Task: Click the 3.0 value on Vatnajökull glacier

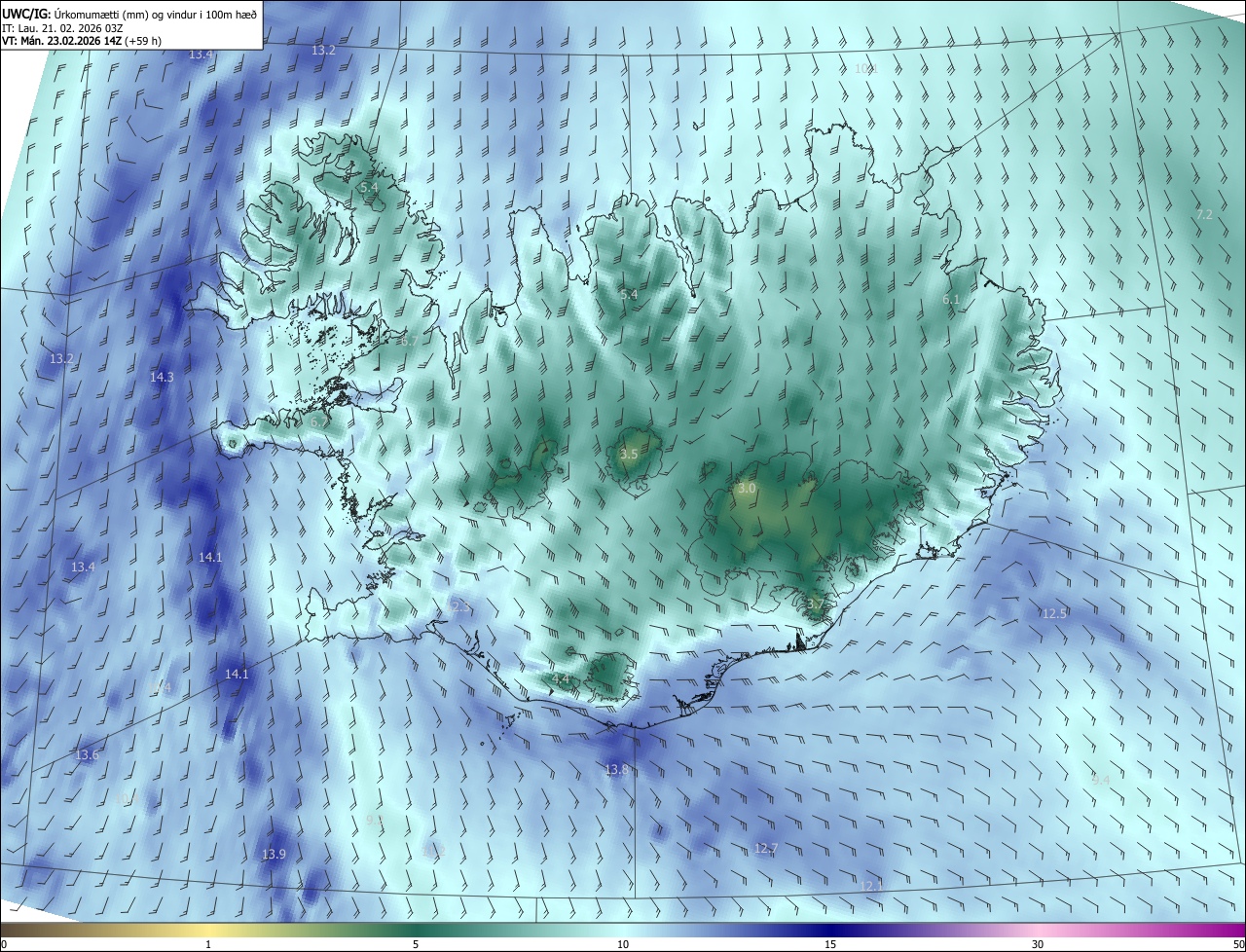Action: (x=747, y=488)
